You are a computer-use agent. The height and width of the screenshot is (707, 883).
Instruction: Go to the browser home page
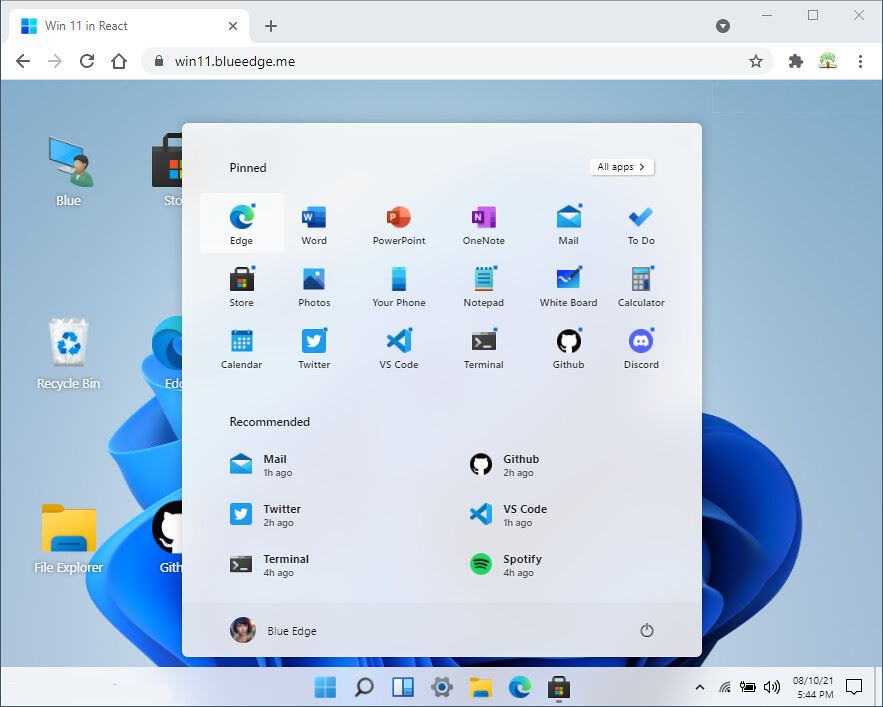(x=119, y=61)
